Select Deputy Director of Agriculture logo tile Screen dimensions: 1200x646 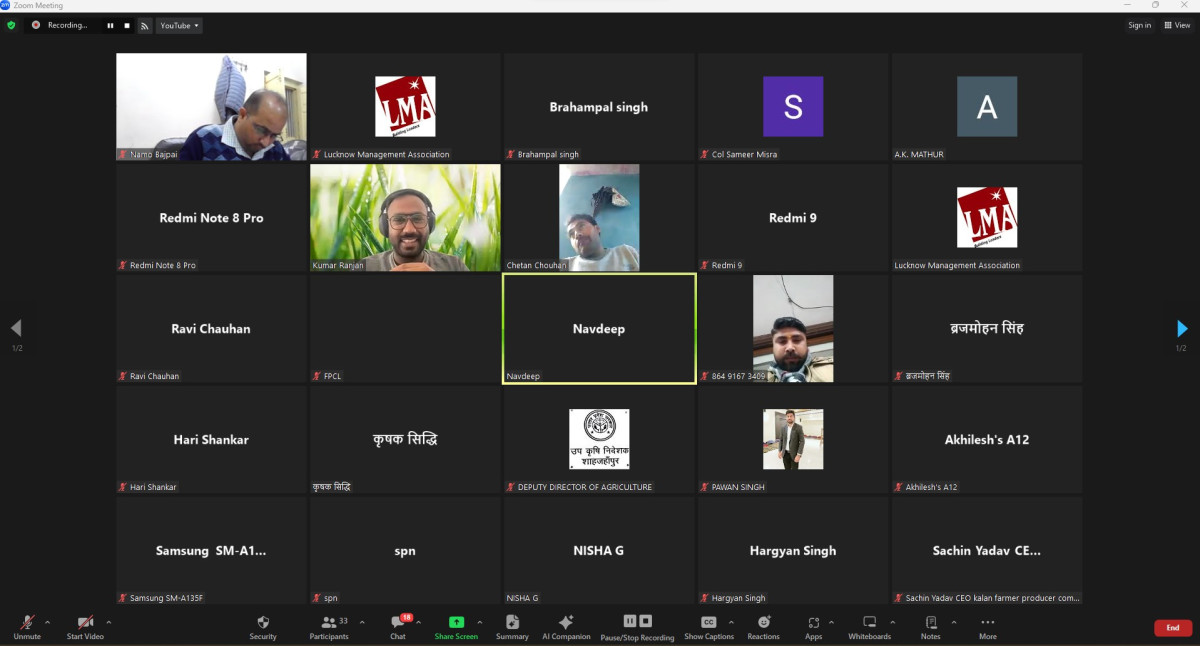click(599, 440)
